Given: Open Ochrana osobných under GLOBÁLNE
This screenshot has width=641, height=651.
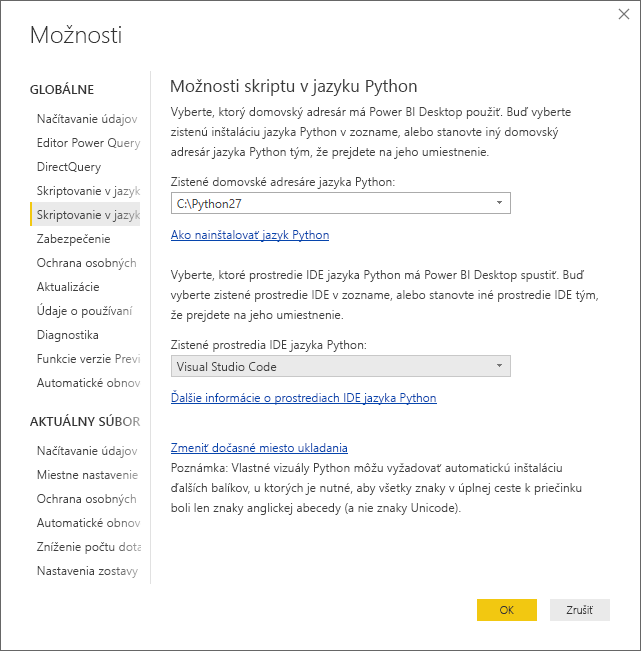Looking at the screenshot, I should (86, 263).
